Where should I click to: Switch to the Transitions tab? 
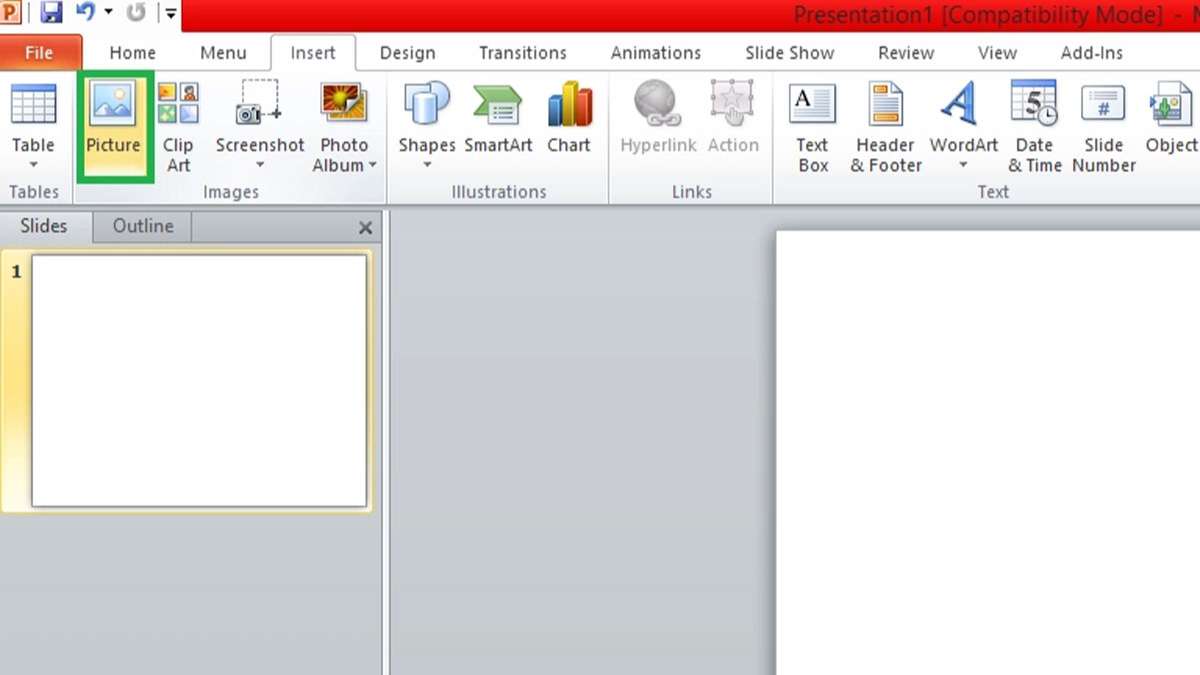522,53
